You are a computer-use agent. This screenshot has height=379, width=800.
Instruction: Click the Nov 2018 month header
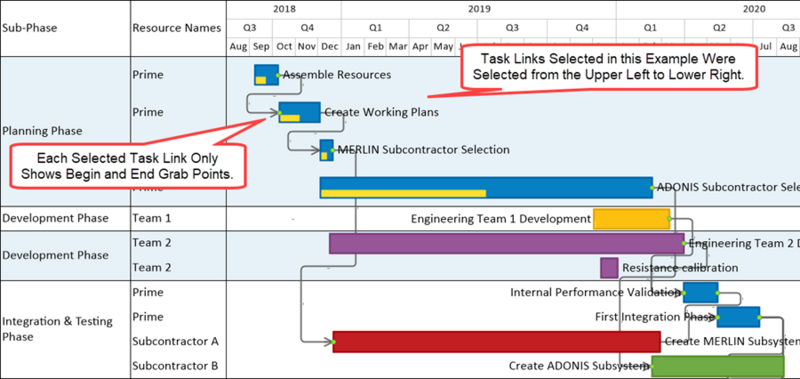307,46
